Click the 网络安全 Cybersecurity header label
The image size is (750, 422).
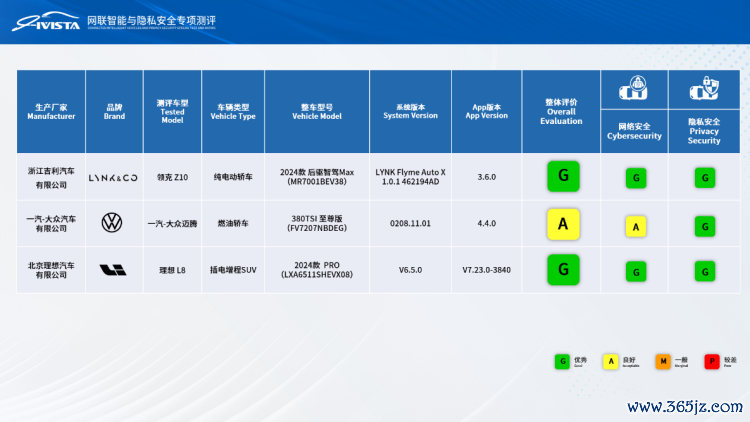point(634,131)
